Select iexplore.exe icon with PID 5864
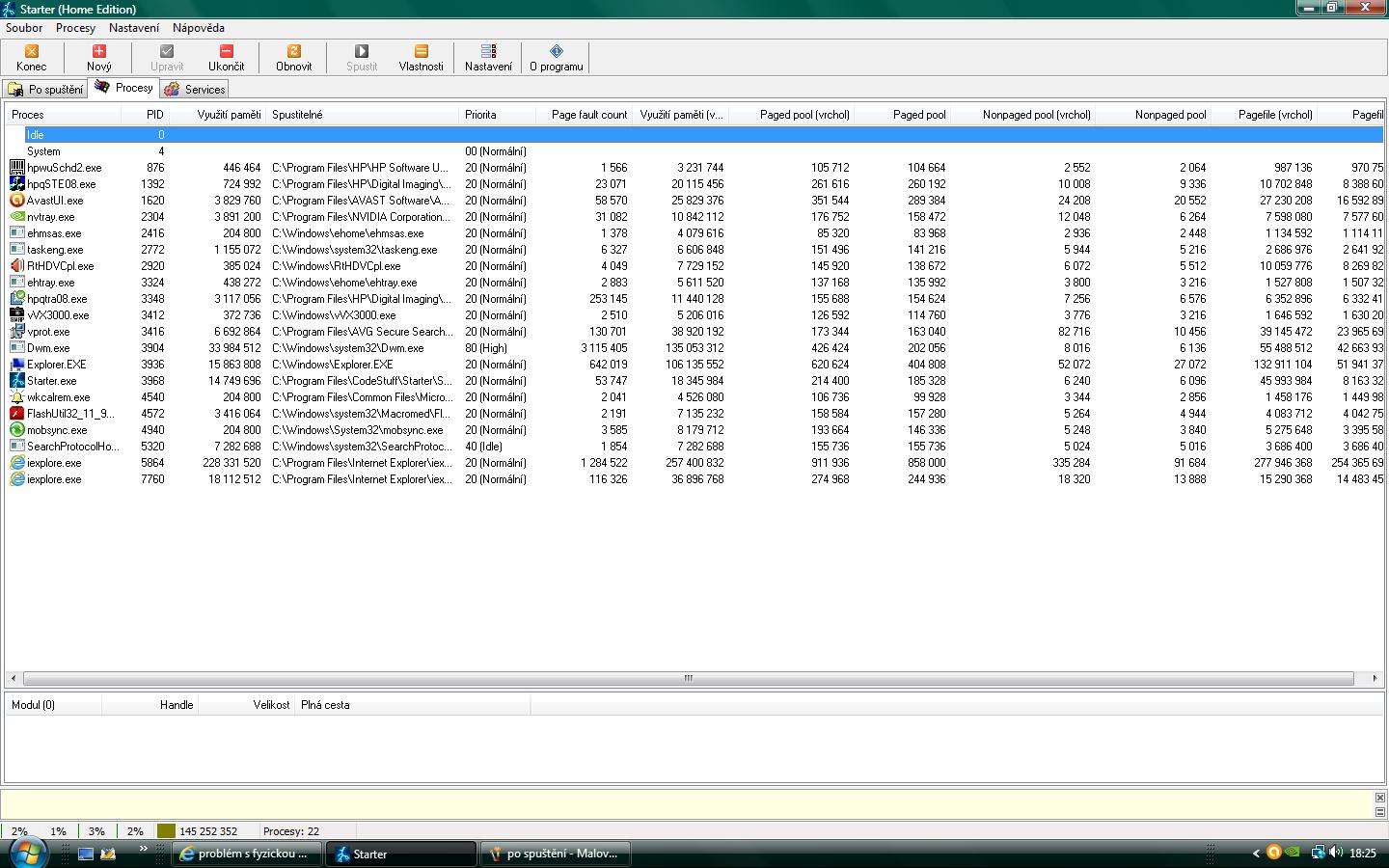The height and width of the screenshot is (868, 1389). coord(17,463)
